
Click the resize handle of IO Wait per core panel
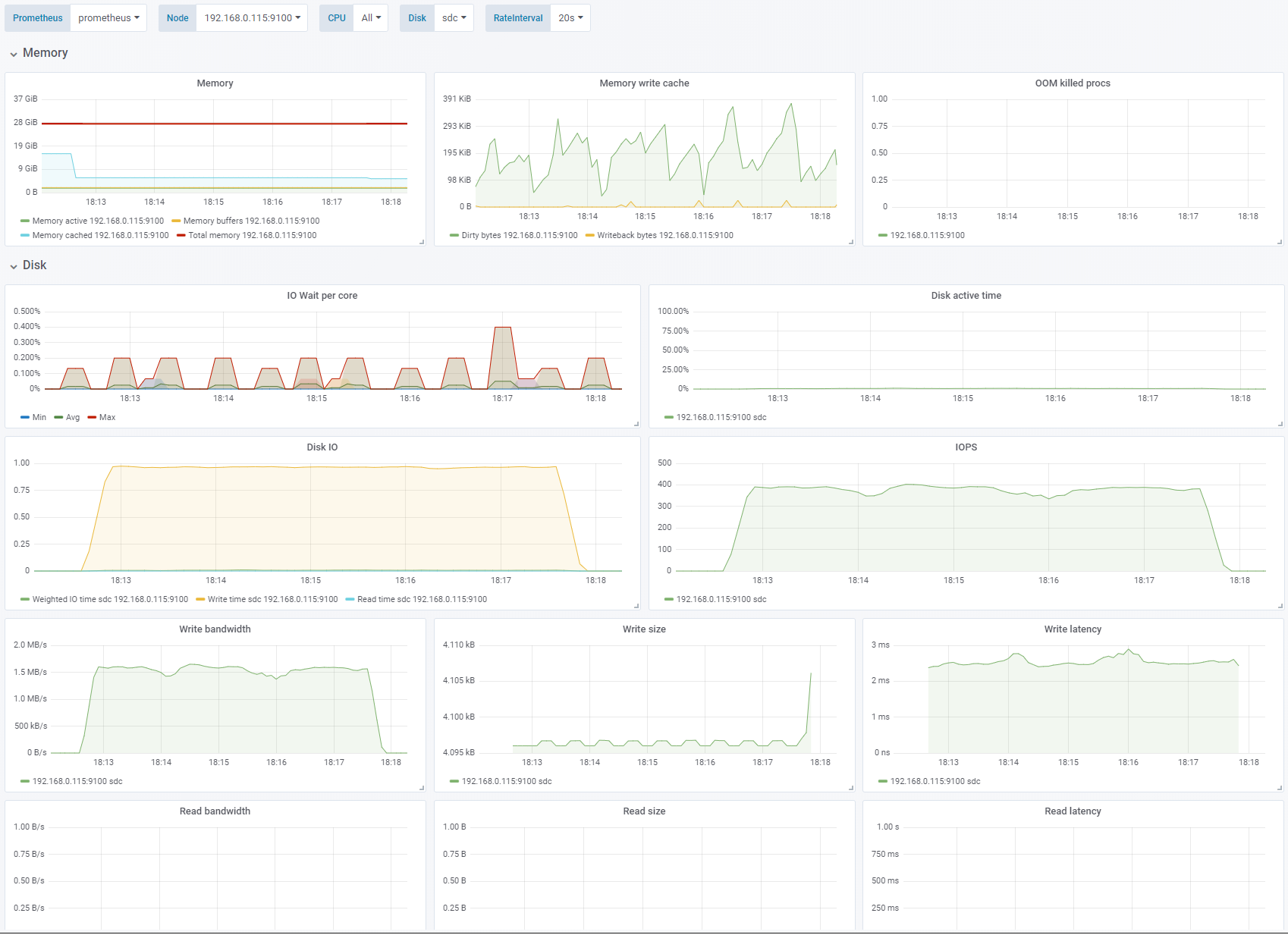point(636,425)
